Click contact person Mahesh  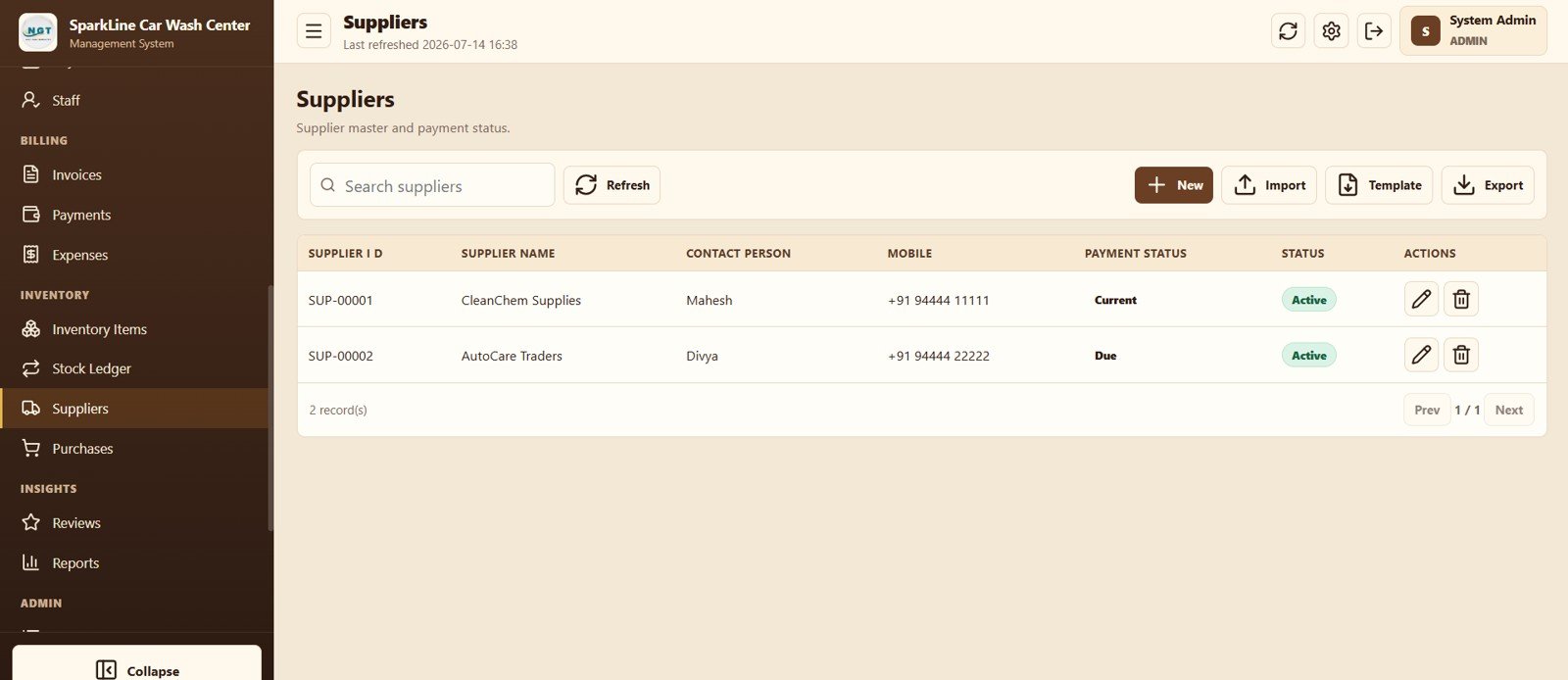coord(709,300)
